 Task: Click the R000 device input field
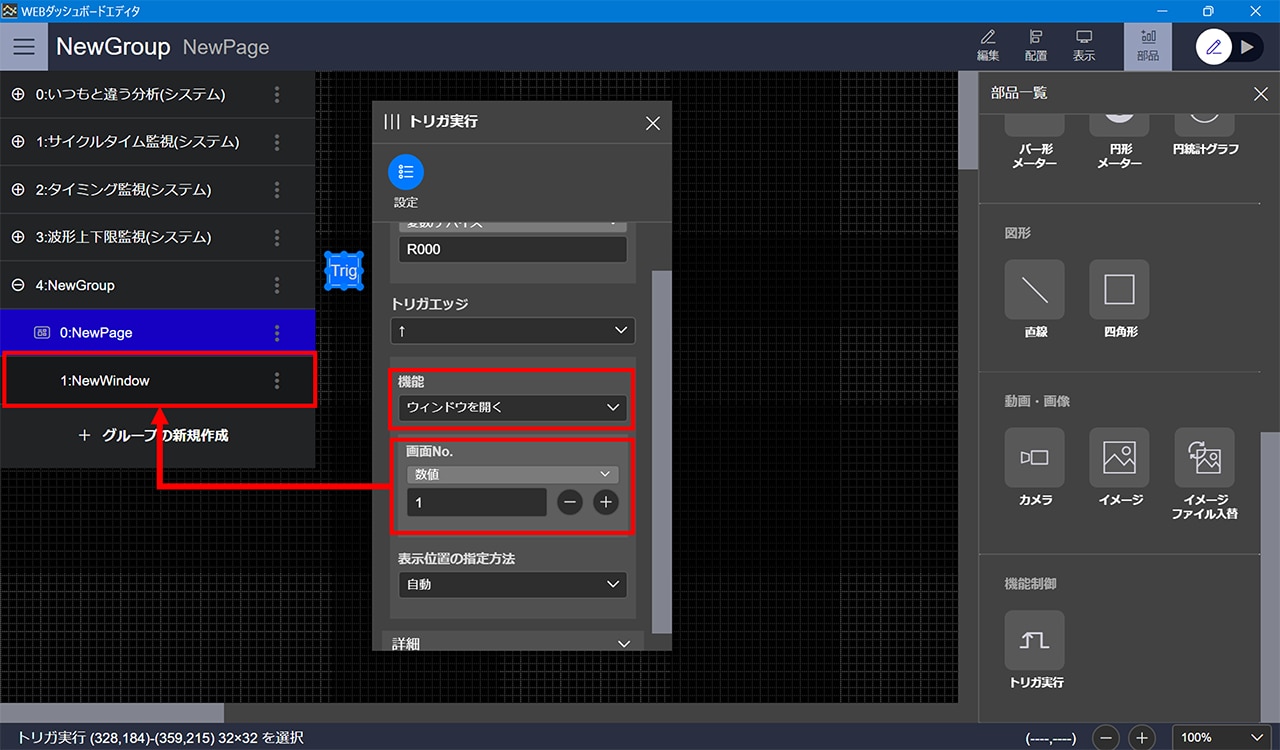pyautogui.click(x=512, y=250)
